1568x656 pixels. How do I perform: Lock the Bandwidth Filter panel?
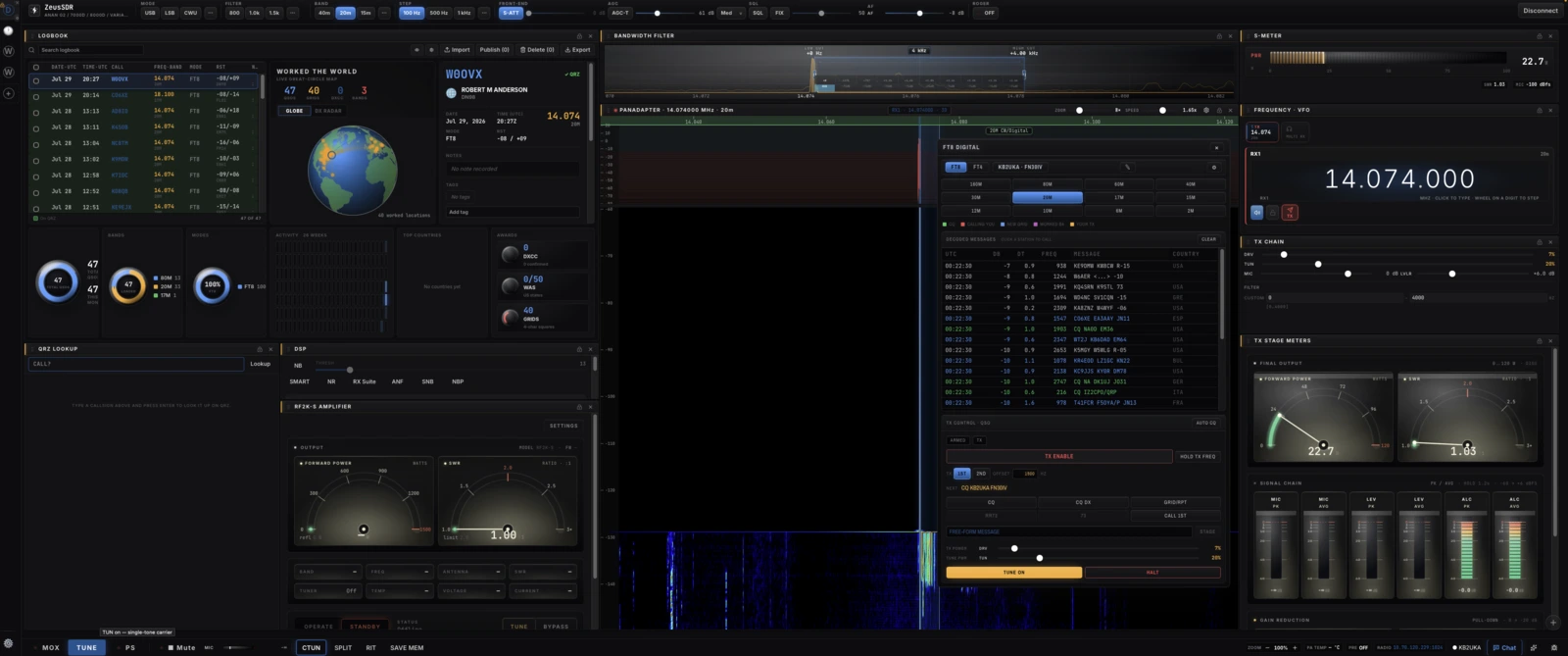[1218, 35]
